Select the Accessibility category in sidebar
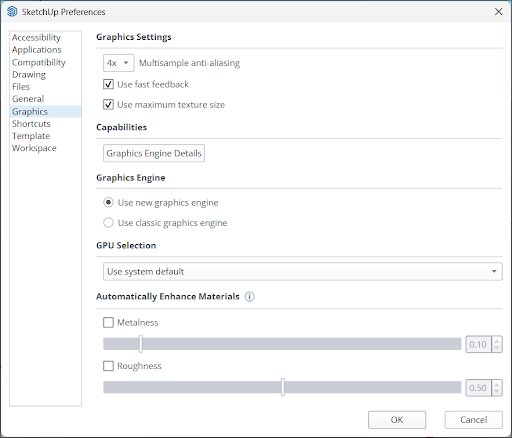Screen dimensions: 512x438 36,37
